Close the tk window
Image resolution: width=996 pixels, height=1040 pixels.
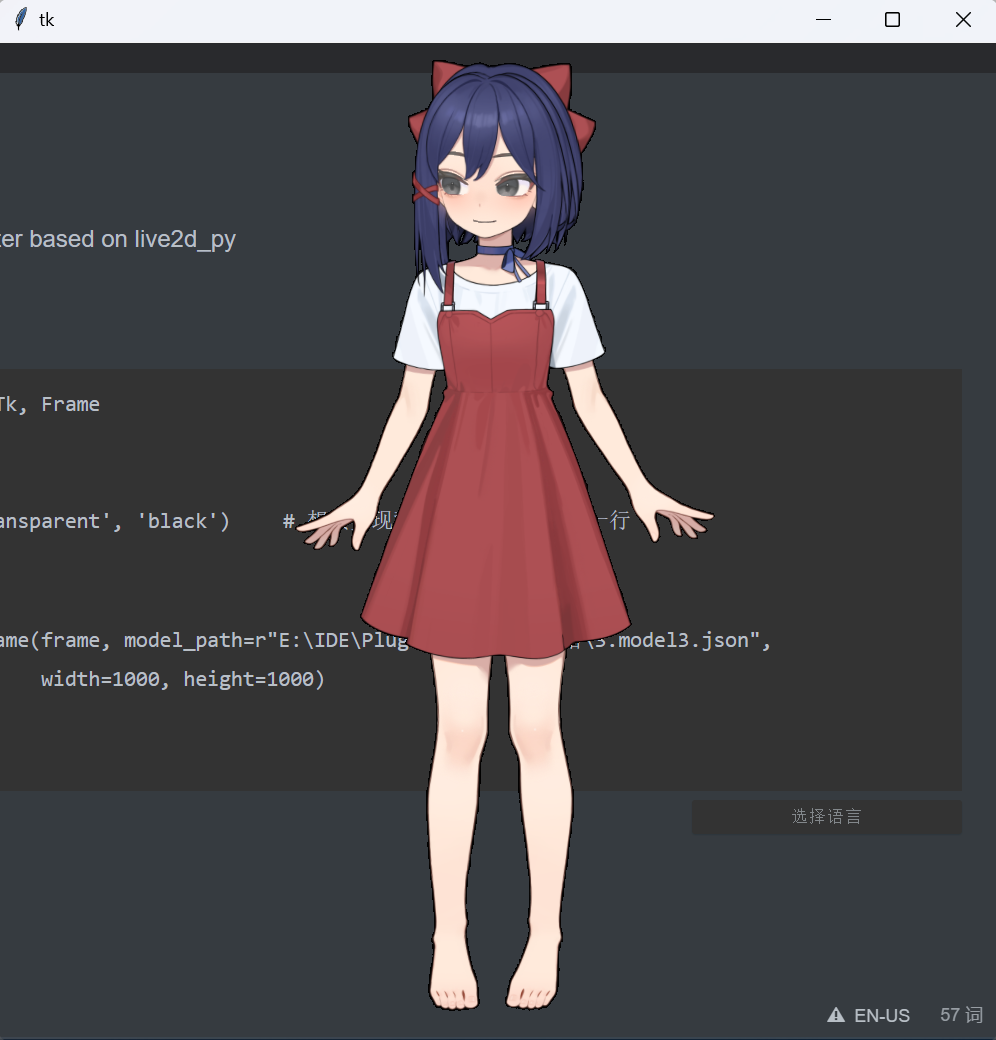pyautogui.click(x=963, y=20)
